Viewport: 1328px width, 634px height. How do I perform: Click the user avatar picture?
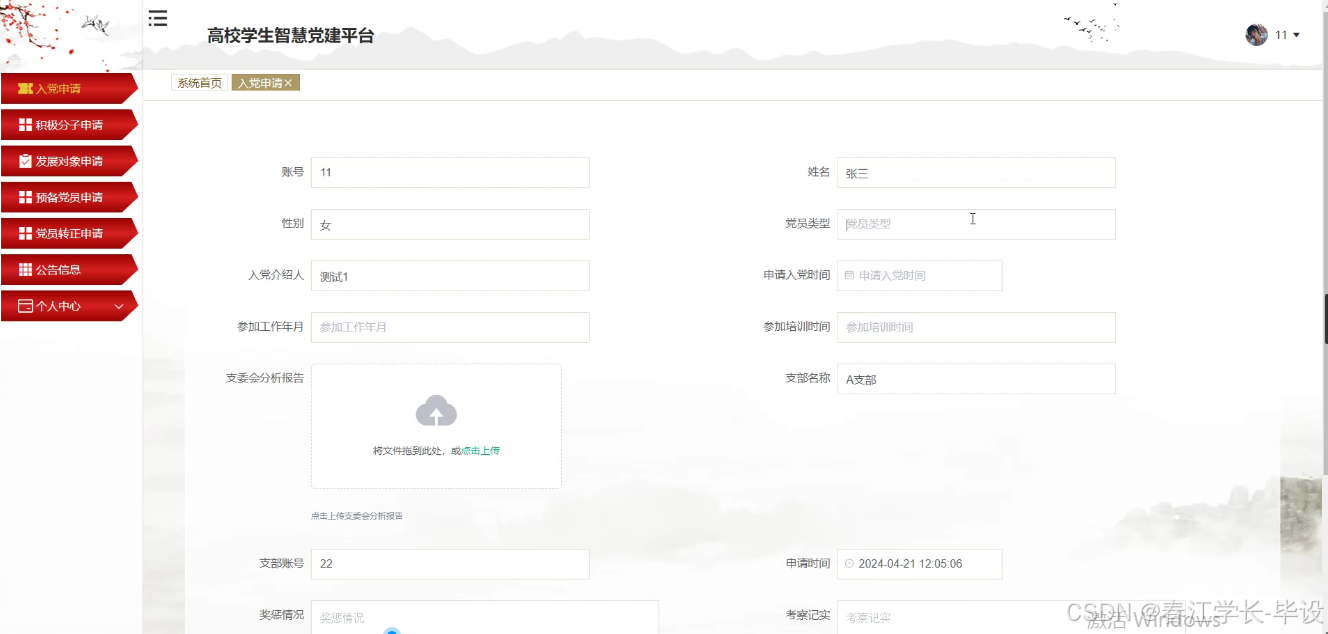coord(1256,35)
